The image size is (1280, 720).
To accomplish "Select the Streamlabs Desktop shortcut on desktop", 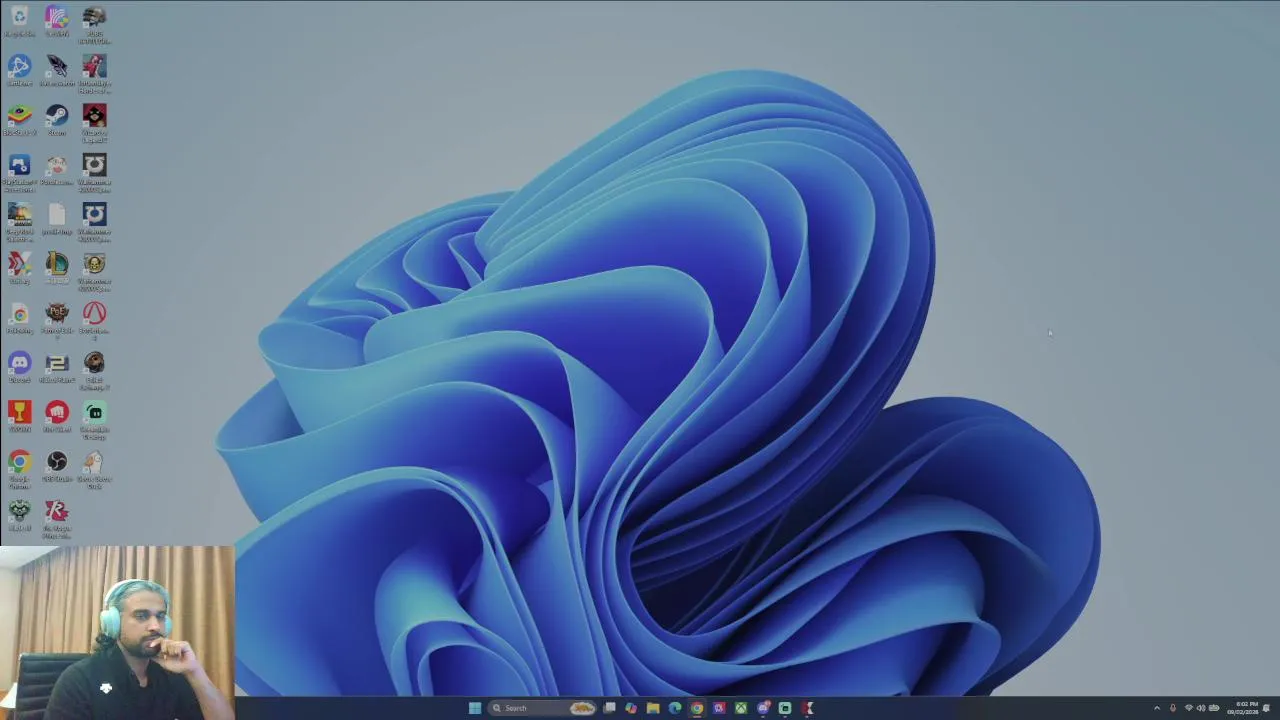I will 94,420.
